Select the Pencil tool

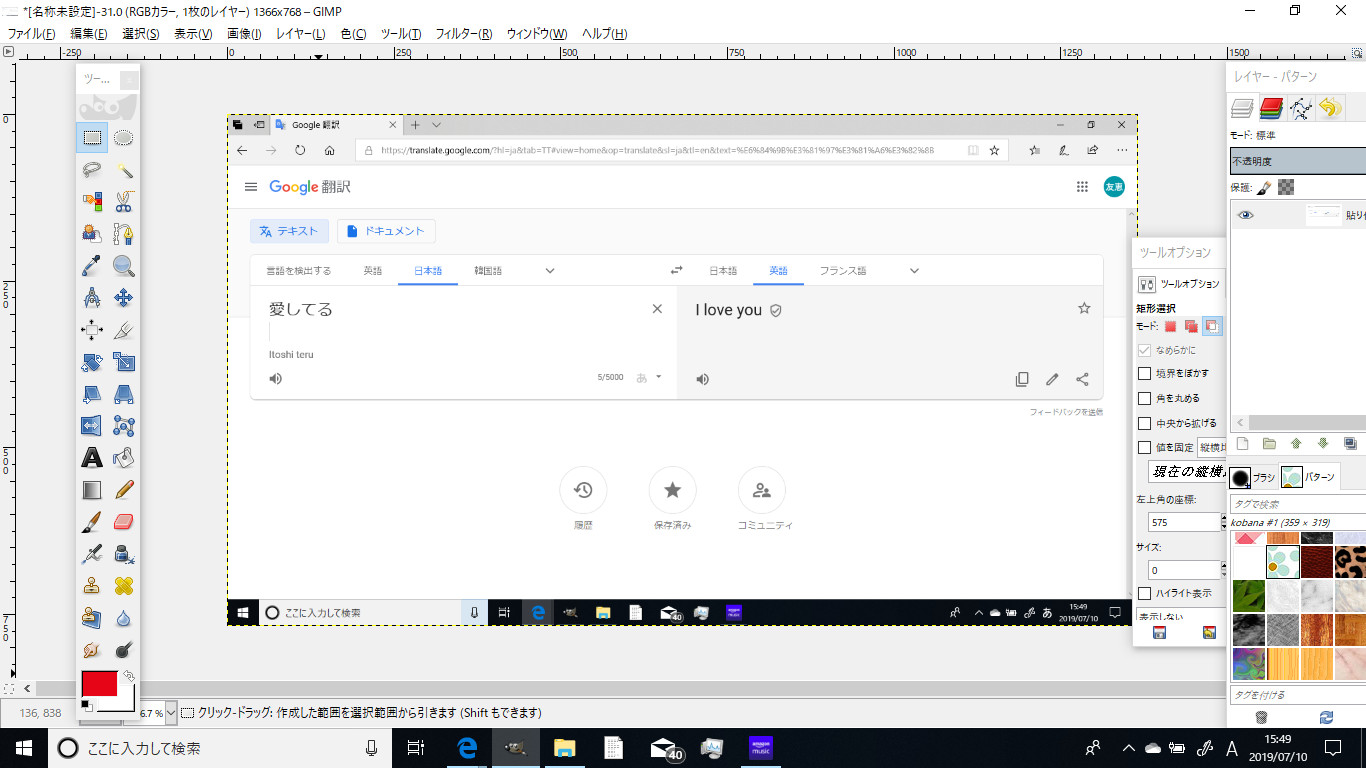point(124,490)
